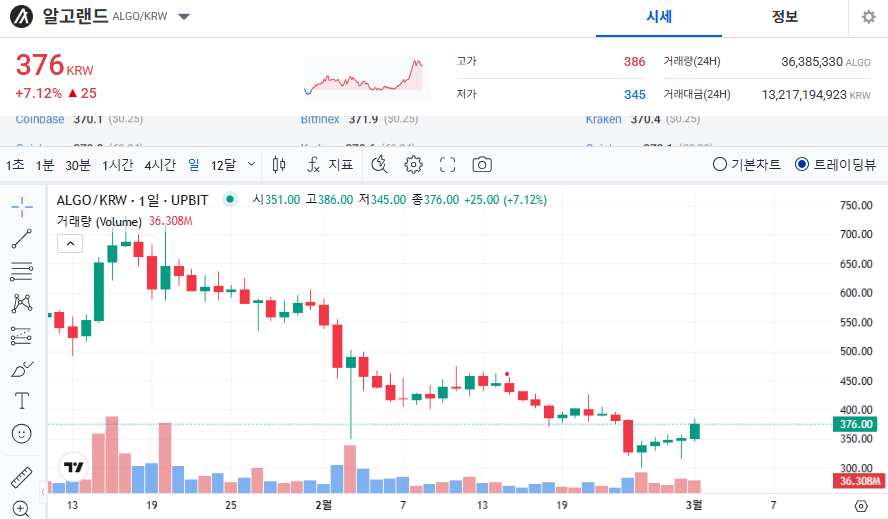
Task: Click the 2월 date label on time axis
Action: pos(323,505)
